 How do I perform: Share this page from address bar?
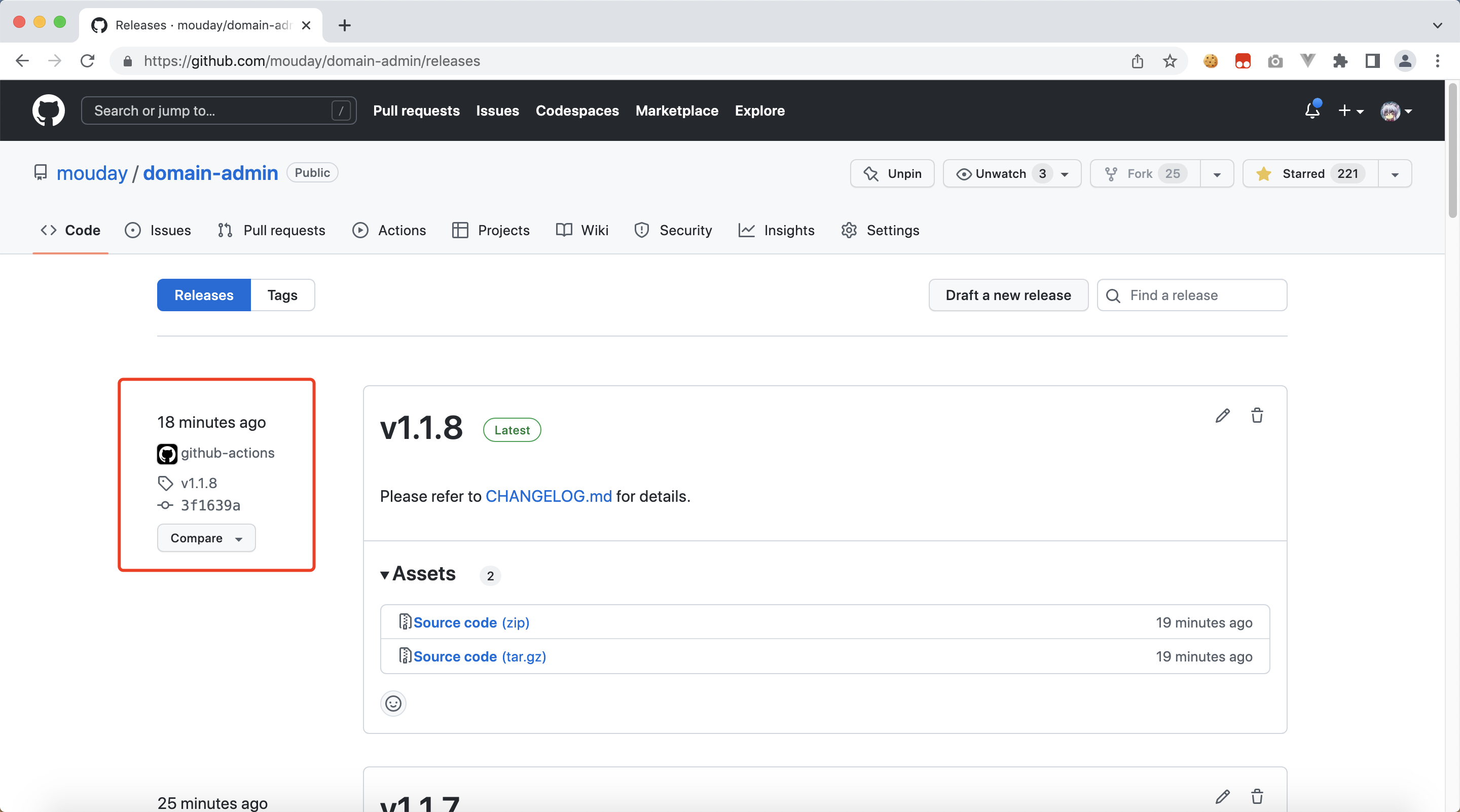click(x=1138, y=61)
